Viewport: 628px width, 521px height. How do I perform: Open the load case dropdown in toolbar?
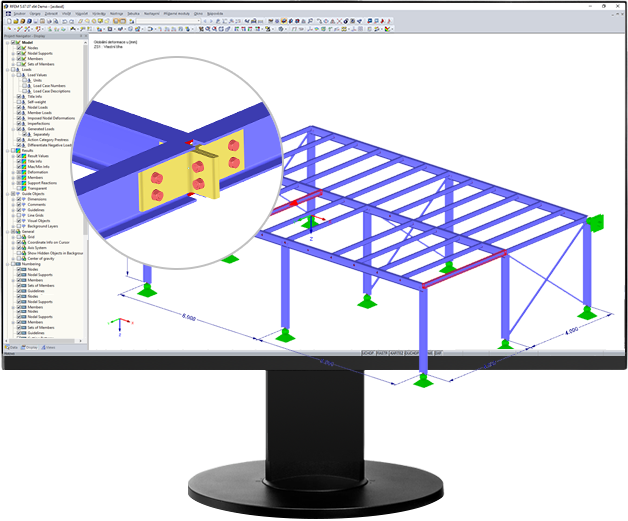(199, 21)
